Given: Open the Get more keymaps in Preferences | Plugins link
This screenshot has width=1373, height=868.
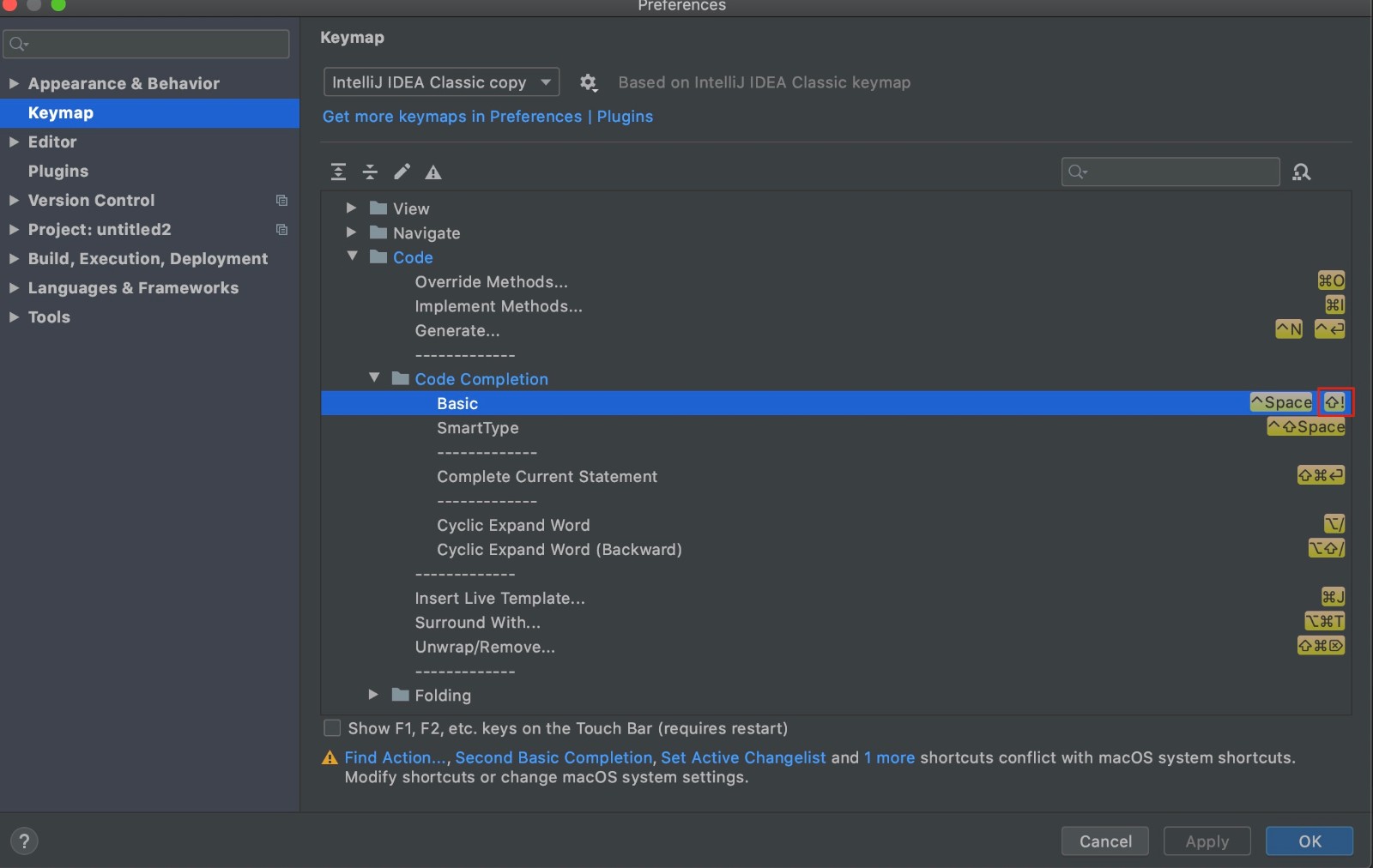Looking at the screenshot, I should pyautogui.click(x=487, y=117).
